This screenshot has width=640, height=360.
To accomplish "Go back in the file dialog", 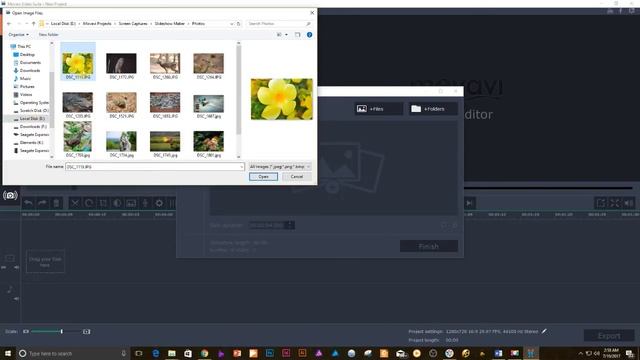I will [9, 24].
